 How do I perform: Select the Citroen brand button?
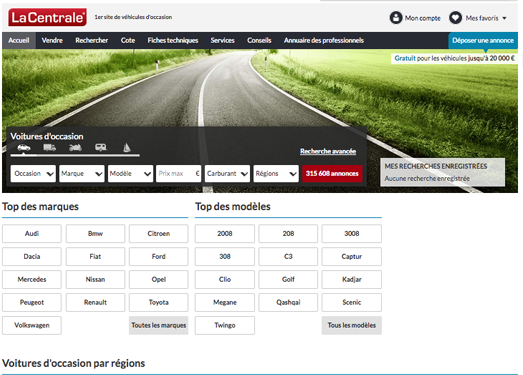[x=159, y=234]
